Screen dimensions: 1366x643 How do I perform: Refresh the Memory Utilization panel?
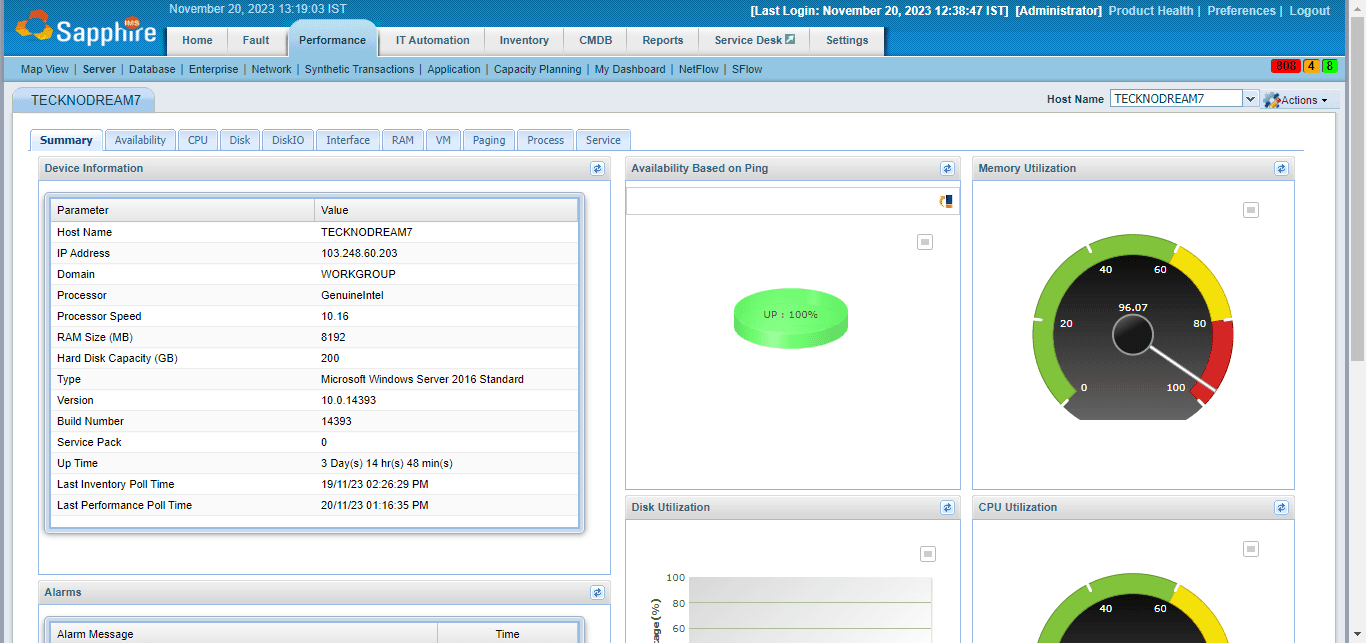(x=1281, y=169)
